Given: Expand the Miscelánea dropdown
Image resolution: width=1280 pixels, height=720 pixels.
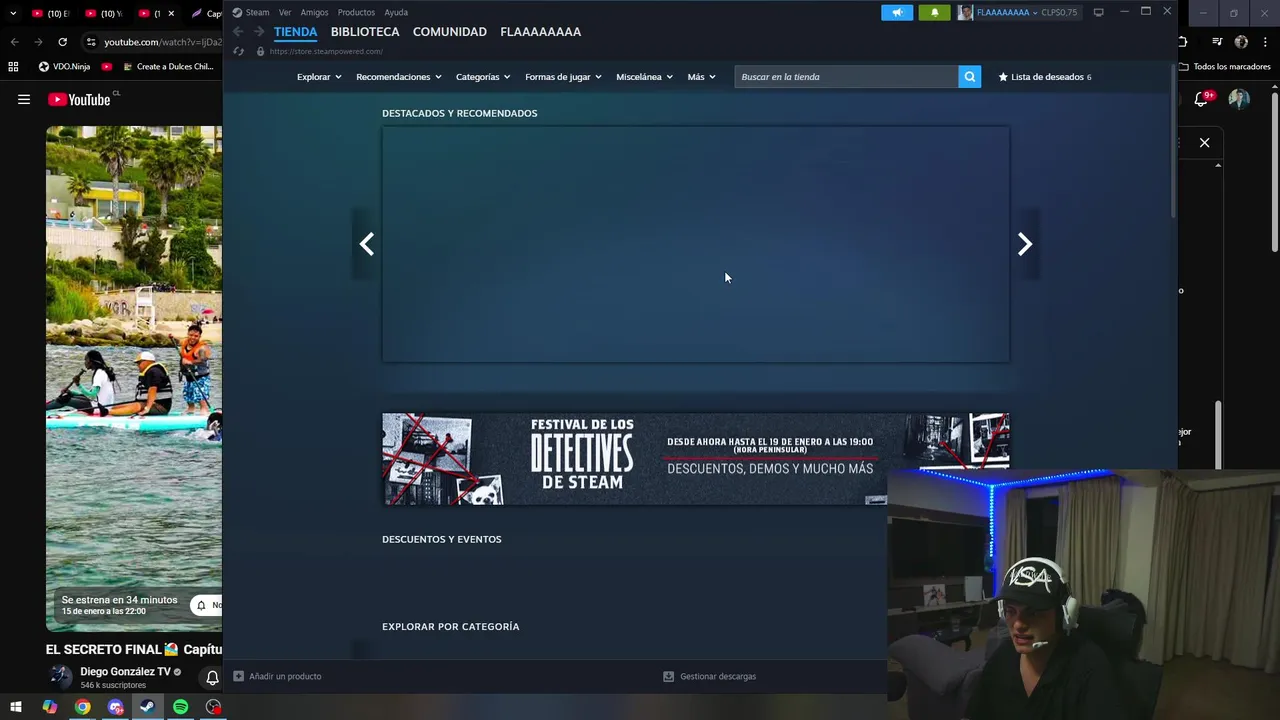Looking at the screenshot, I should 644,77.
